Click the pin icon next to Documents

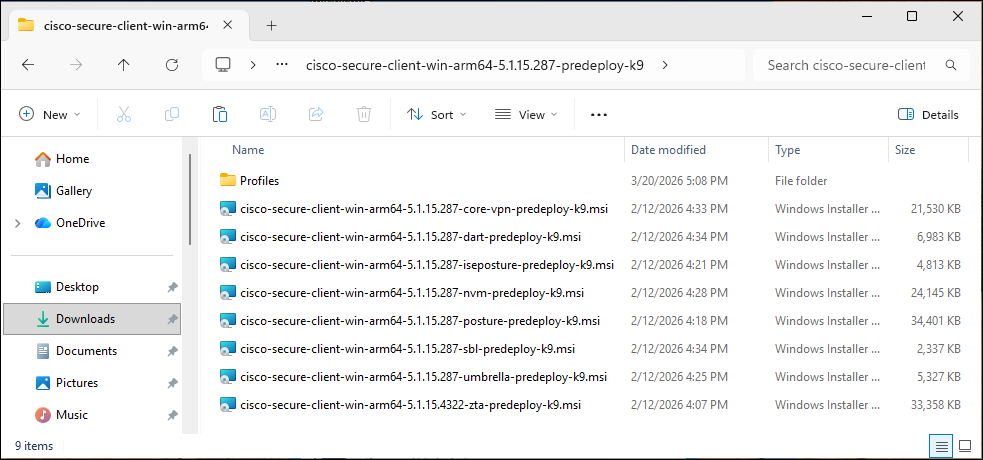[x=172, y=351]
